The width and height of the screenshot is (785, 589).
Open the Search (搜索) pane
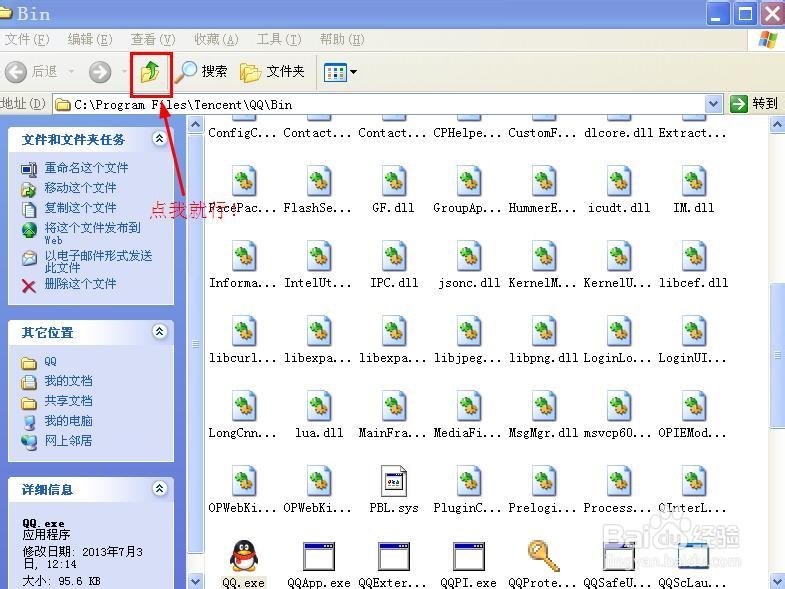click(202, 72)
